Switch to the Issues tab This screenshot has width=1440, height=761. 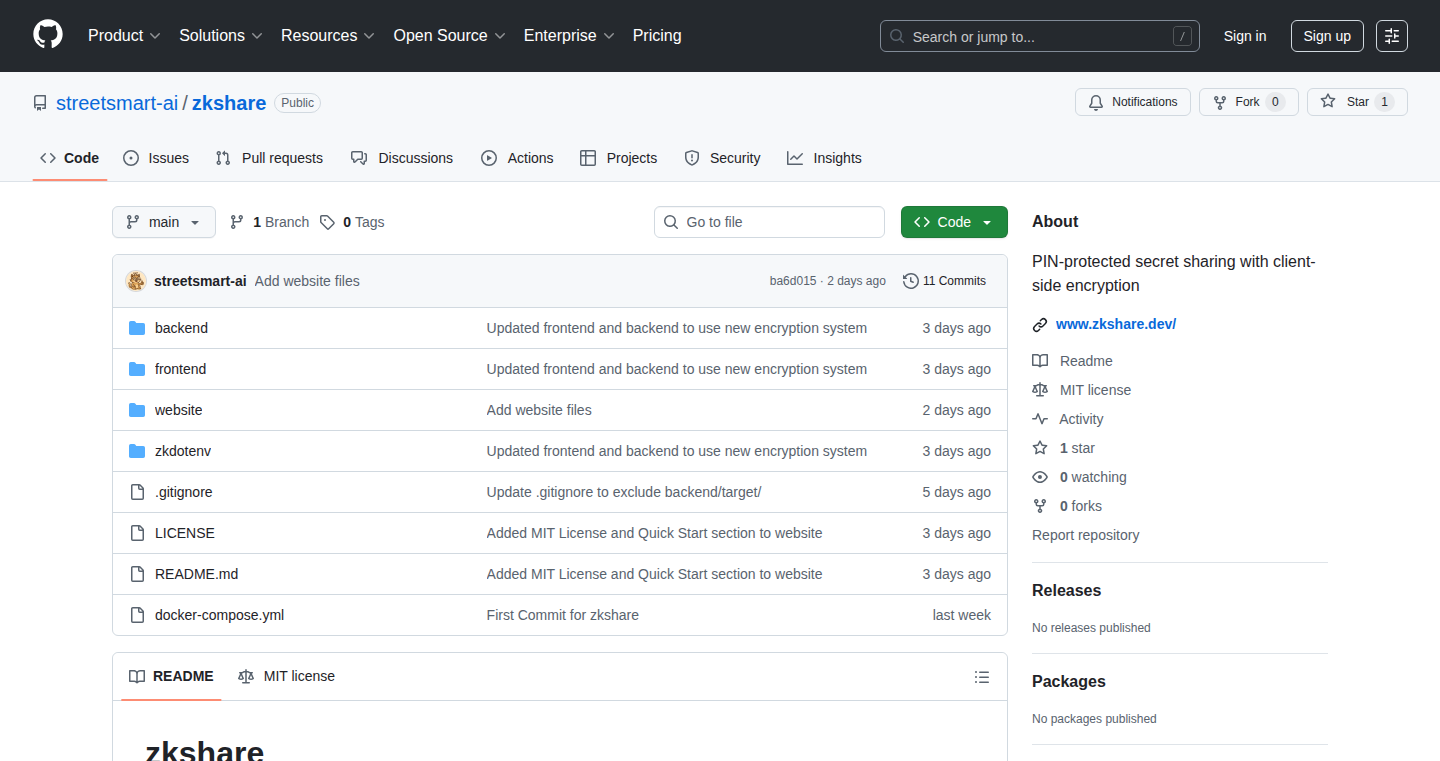tap(156, 158)
